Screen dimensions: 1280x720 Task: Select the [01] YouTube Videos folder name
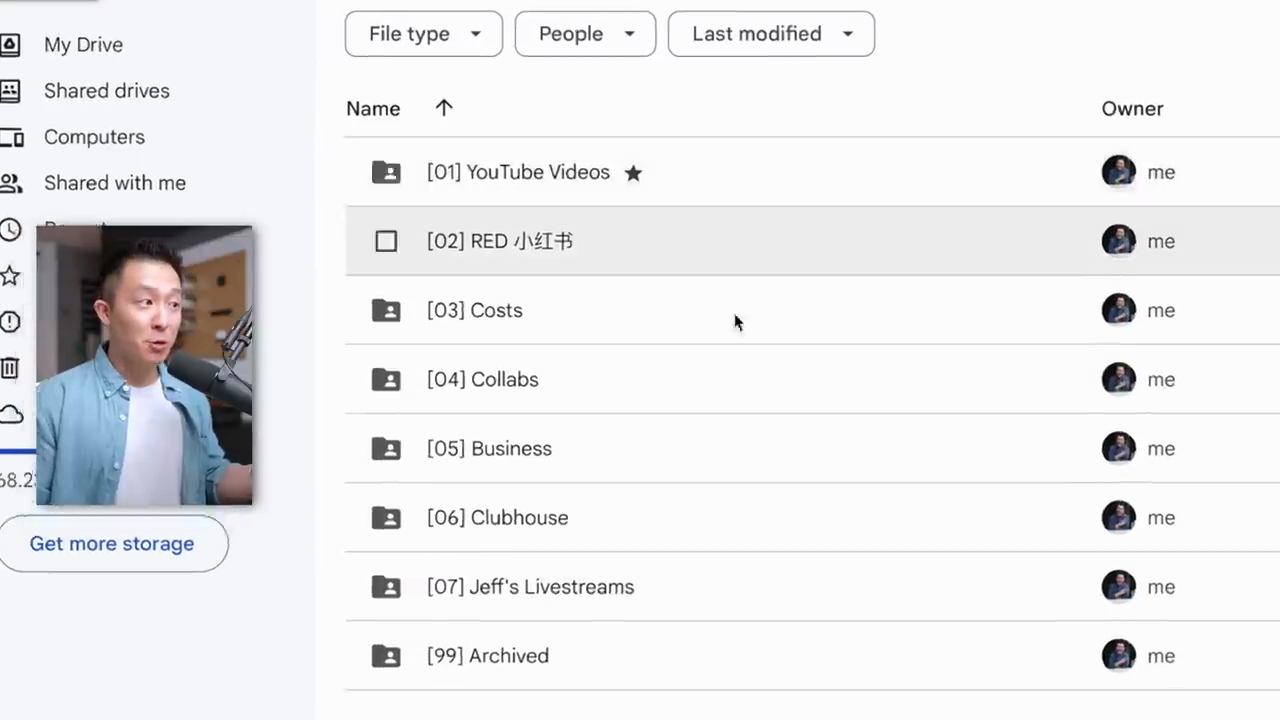tap(518, 172)
